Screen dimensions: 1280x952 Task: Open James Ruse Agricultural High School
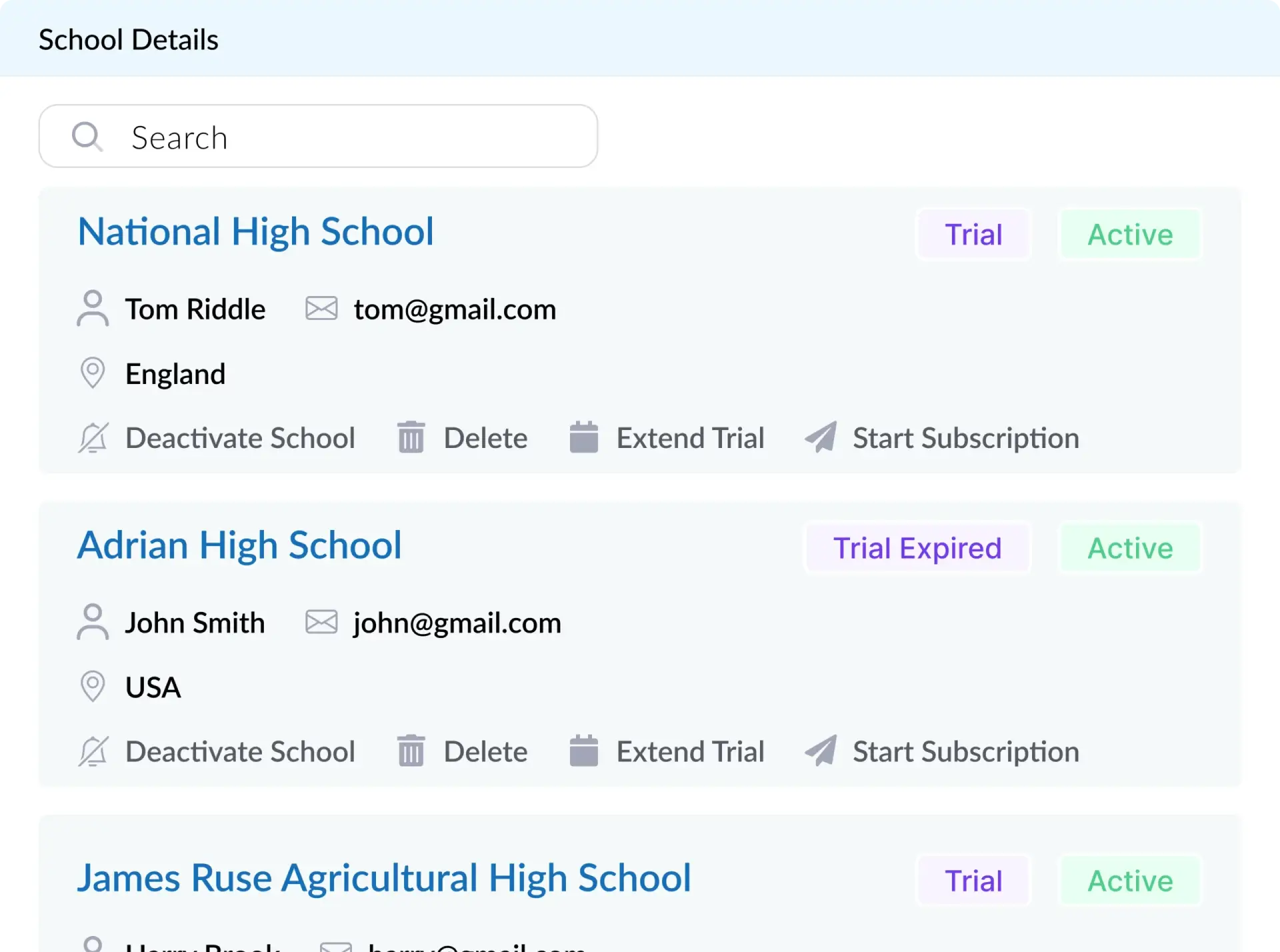[384, 878]
